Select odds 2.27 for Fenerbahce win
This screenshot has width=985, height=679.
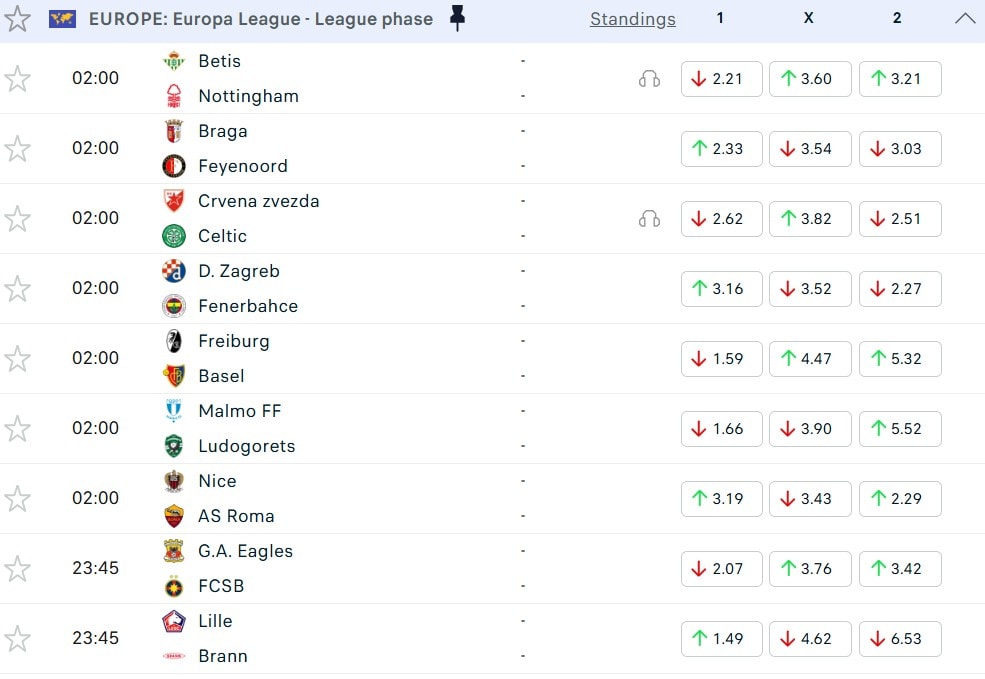click(900, 289)
